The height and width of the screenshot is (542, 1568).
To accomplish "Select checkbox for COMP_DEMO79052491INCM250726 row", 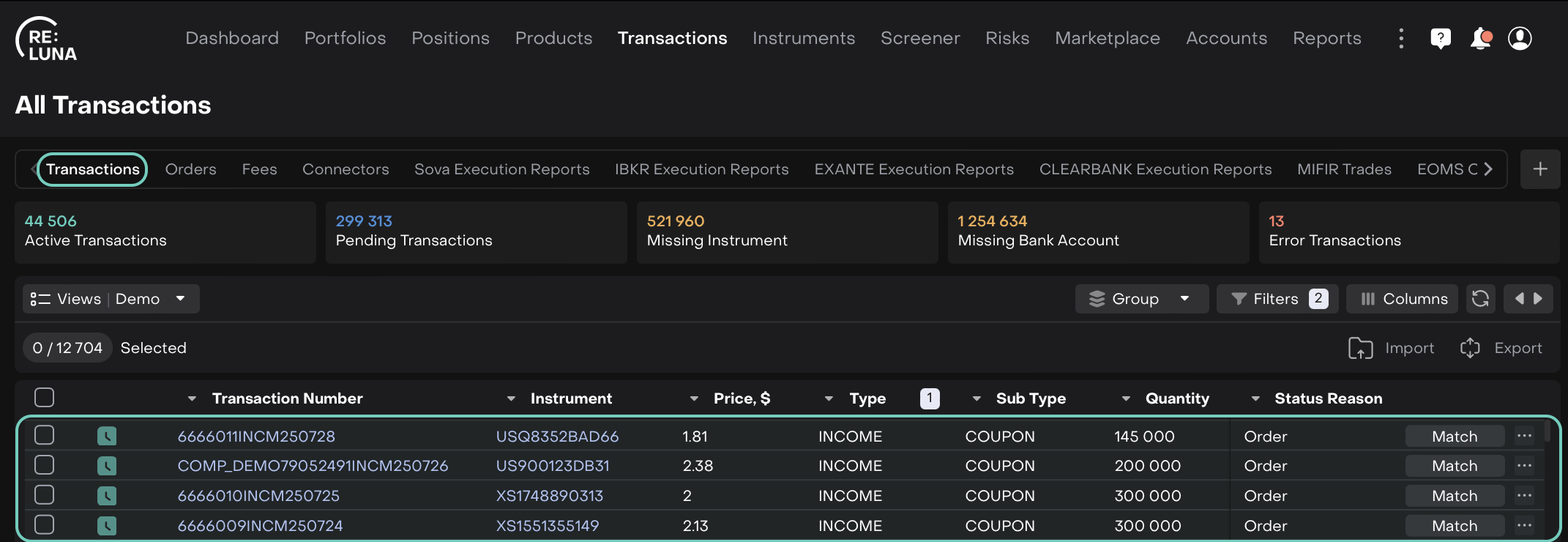I will [45, 465].
